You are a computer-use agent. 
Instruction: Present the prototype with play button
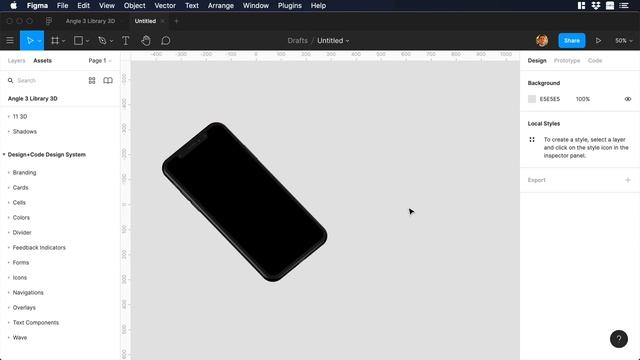coord(598,40)
